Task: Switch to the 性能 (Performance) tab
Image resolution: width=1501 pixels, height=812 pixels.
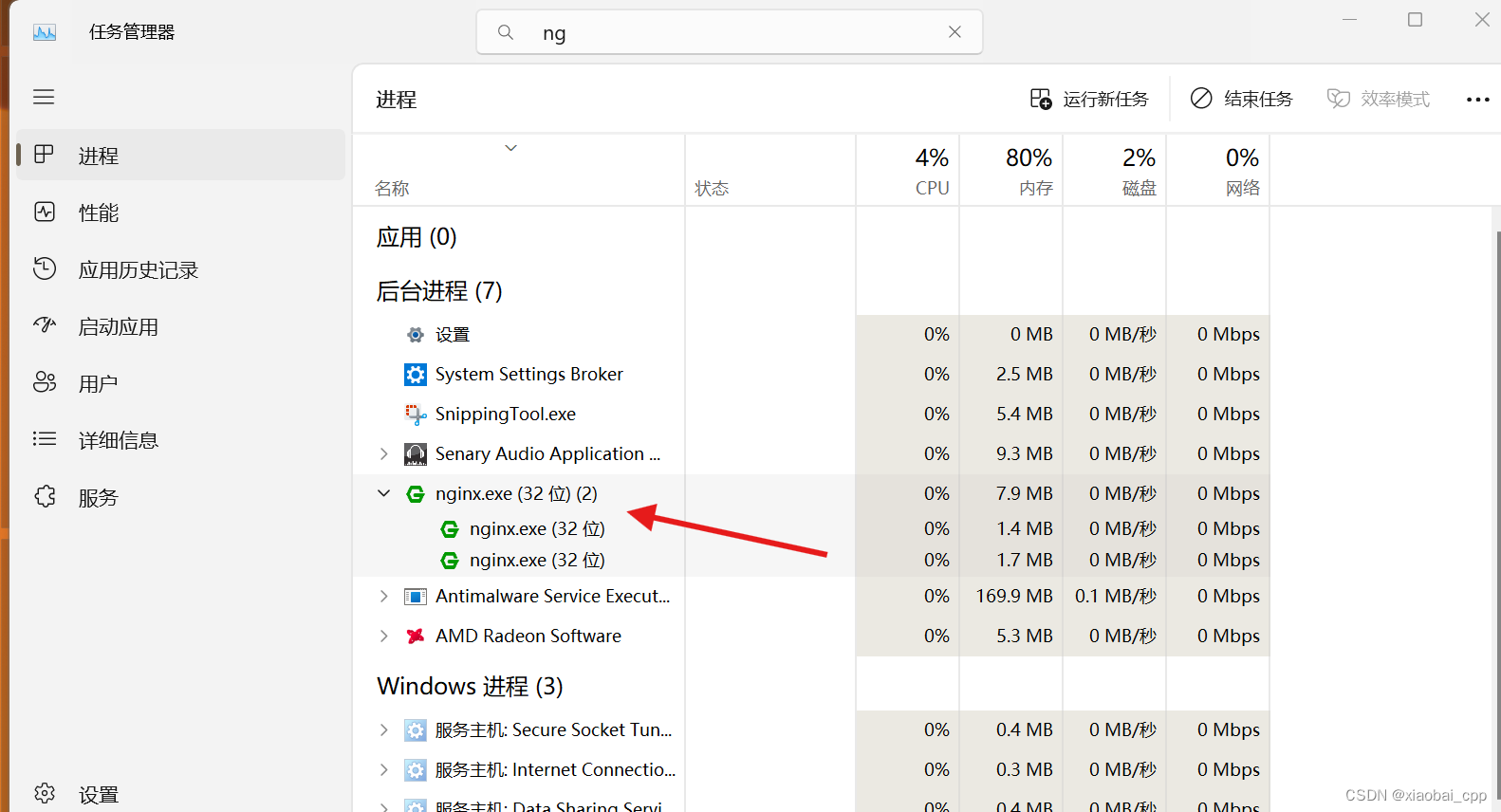Action: (181, 212)
